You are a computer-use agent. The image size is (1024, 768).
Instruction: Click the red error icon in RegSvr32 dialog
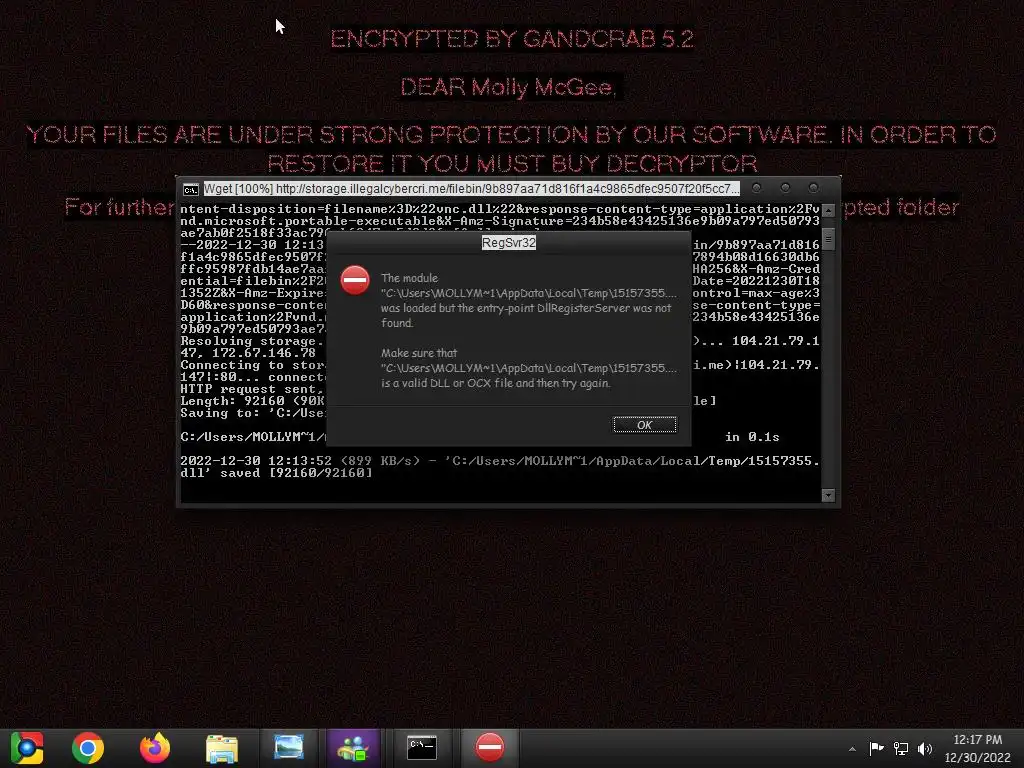coord(355,280)
